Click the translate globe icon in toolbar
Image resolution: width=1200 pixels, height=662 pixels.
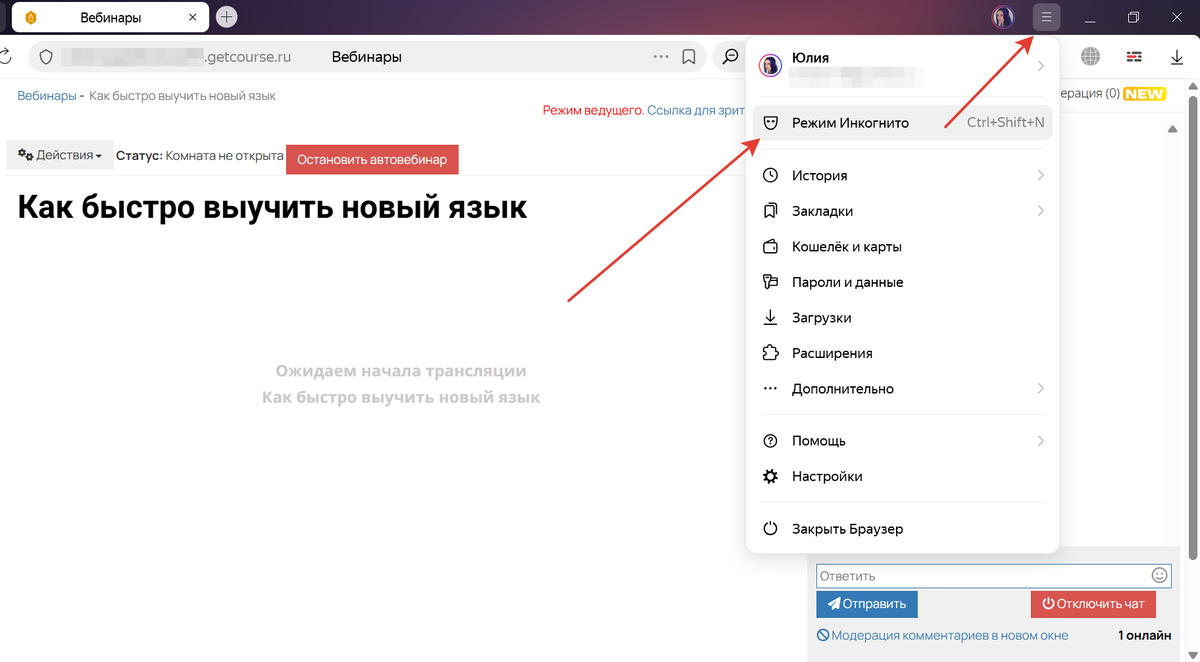point(1090,57)
